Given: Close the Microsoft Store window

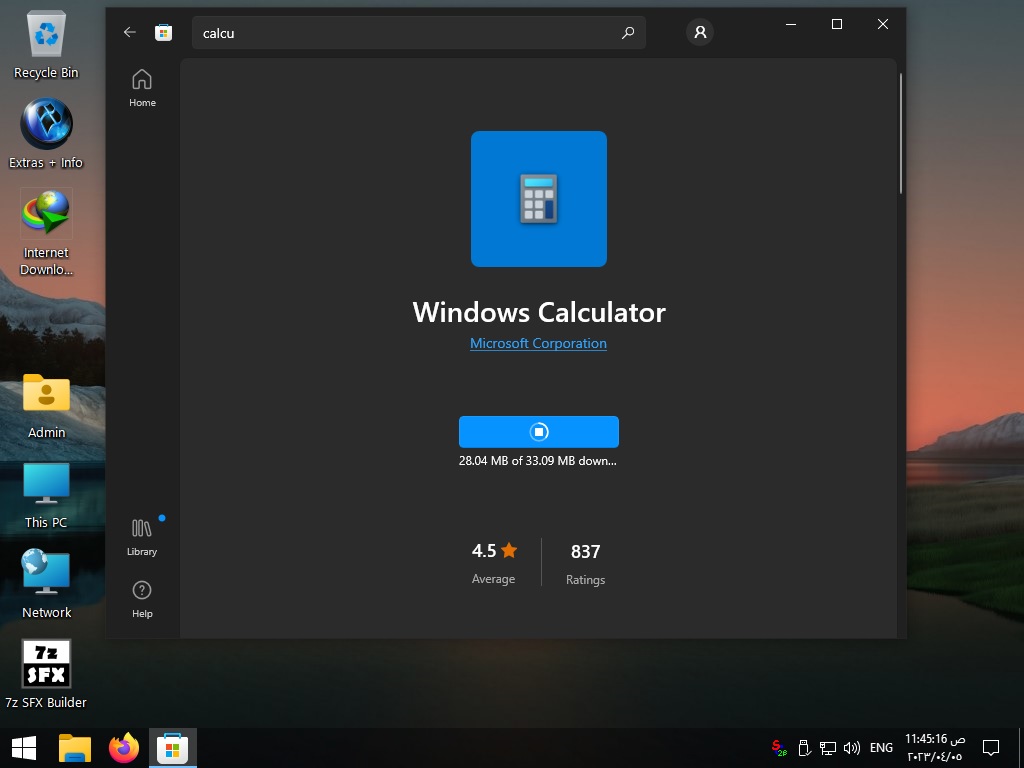Looking at the screenshot, I should pos(882,24).
